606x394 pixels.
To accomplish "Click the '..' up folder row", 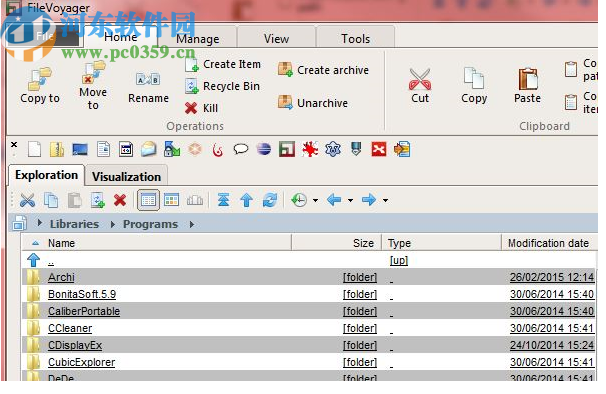I will tap(308, 260).
